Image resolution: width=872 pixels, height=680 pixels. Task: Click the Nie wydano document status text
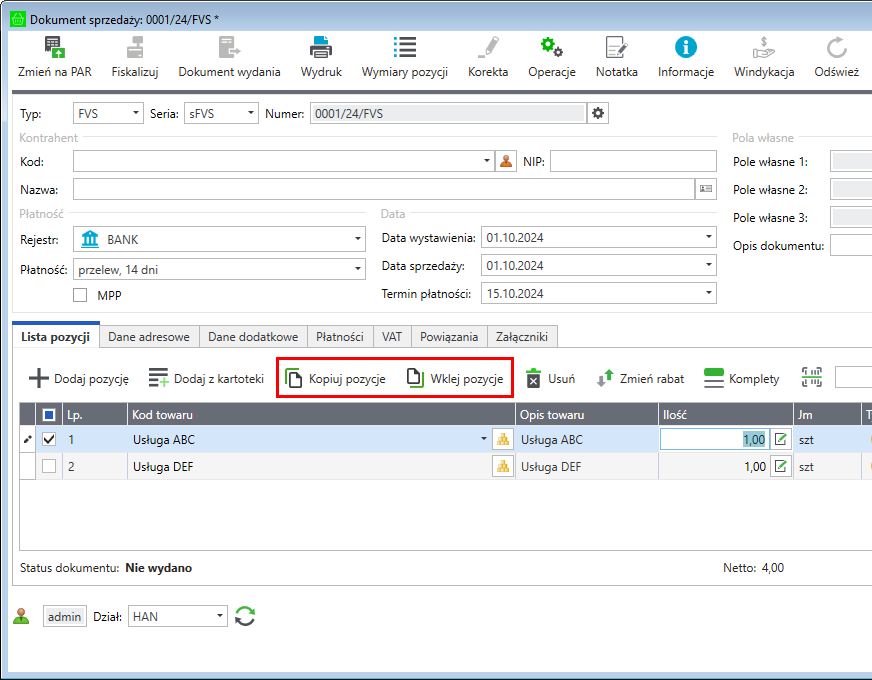(158, 568)
